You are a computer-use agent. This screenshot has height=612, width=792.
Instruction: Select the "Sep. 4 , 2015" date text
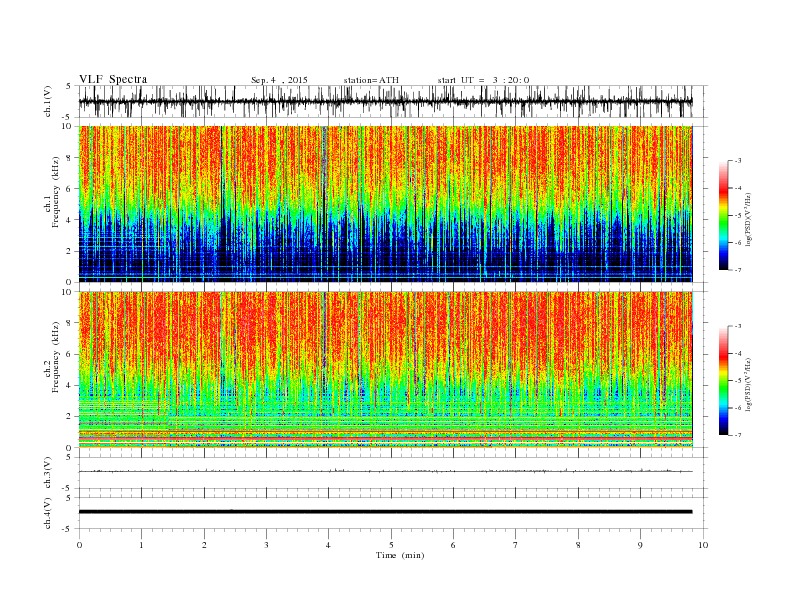tap(279, 80)
